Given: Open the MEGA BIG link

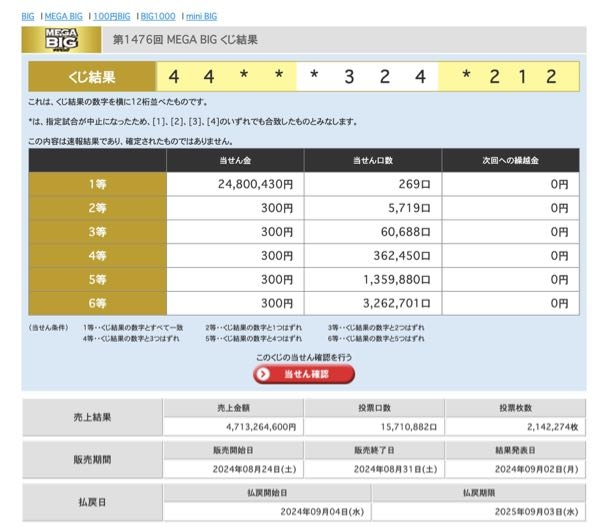Looking at the screenshot, I should click(x=64, y=16).
